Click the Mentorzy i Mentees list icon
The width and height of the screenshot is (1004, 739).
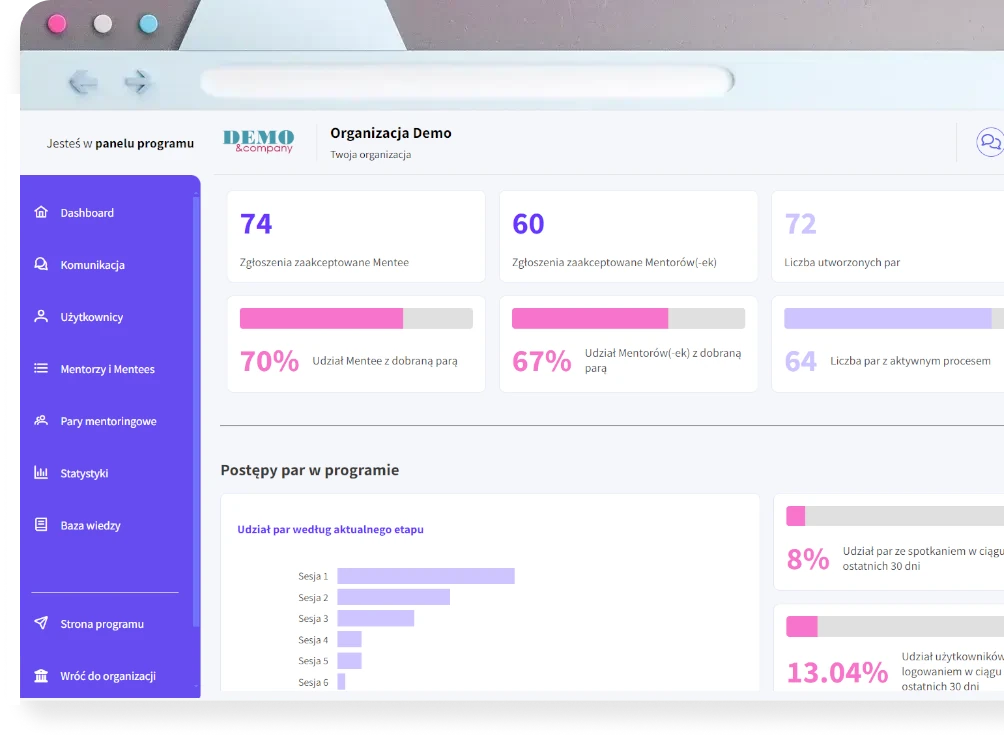(41, 368)
